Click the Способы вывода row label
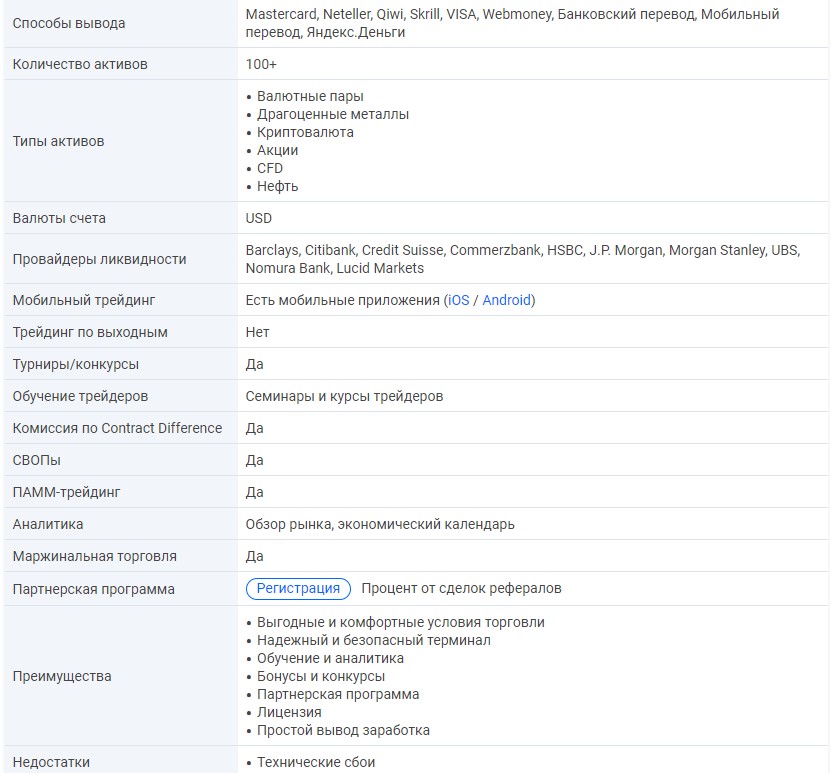The height and width of the screenshot is (773, 833). point(69,23)
